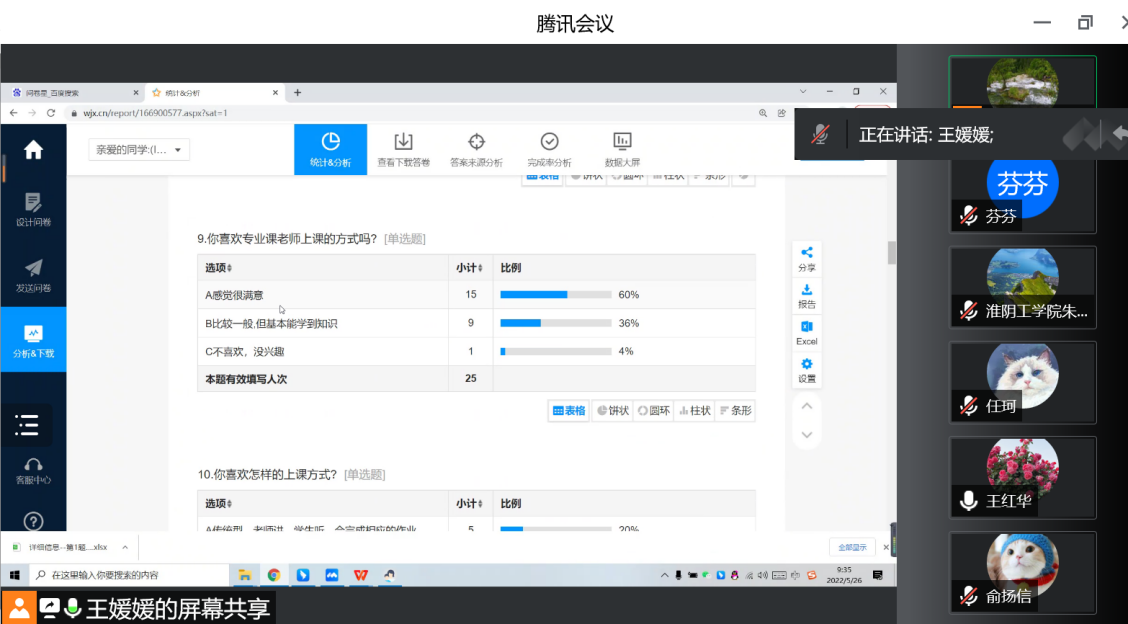Select the 统计&分析 tab

[330, 149]
